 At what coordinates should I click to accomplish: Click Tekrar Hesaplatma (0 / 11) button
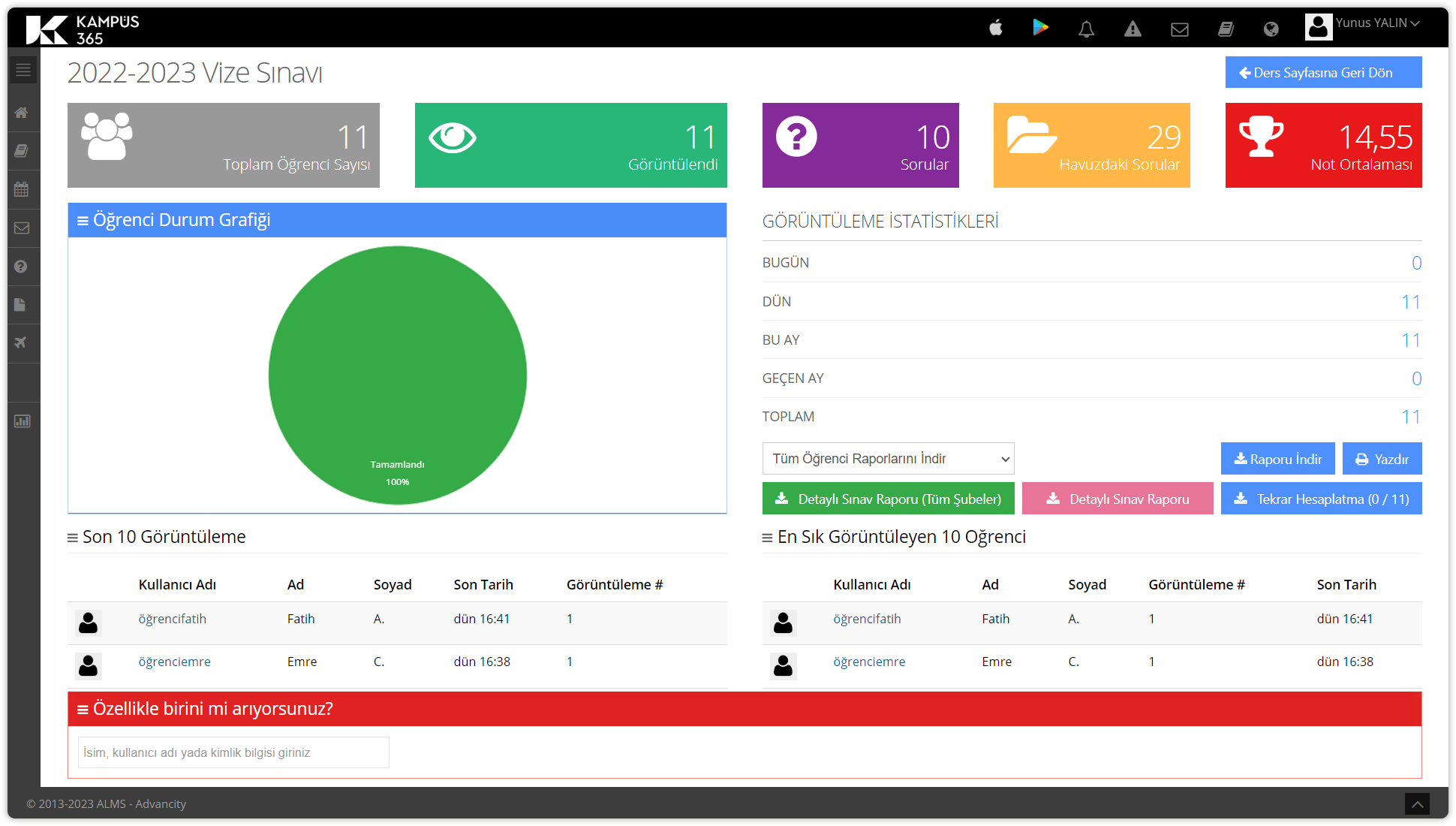1321,499
